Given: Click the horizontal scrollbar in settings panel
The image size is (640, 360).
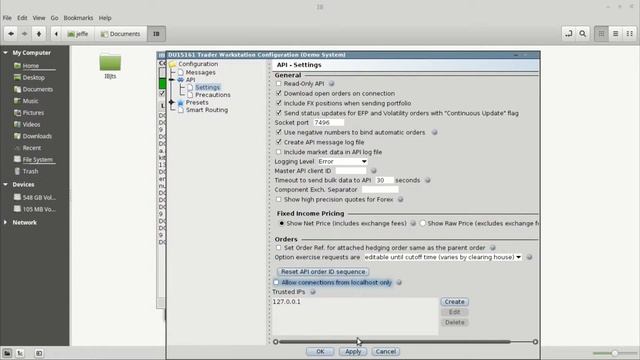Looking at the screenshot, I should (395, 342).
